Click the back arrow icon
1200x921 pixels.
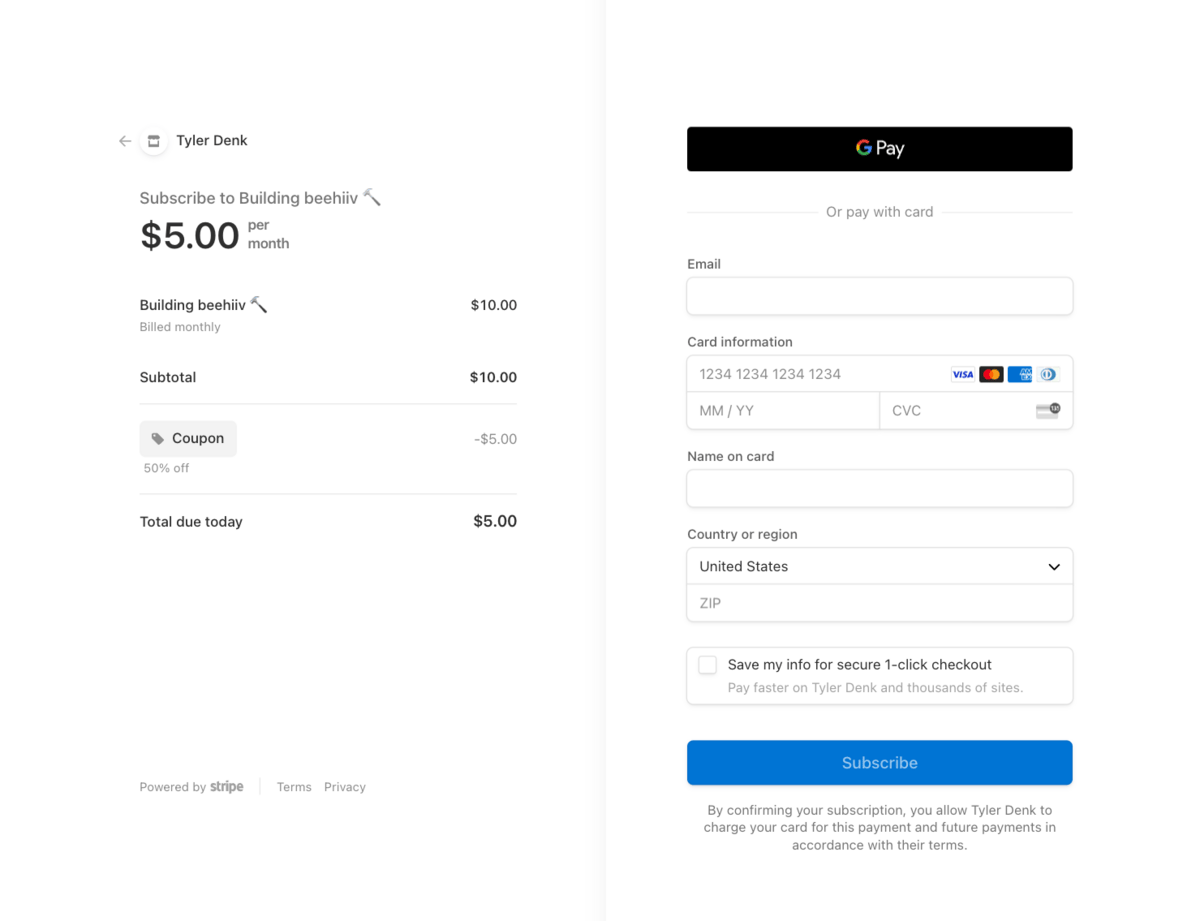(125, 141)
